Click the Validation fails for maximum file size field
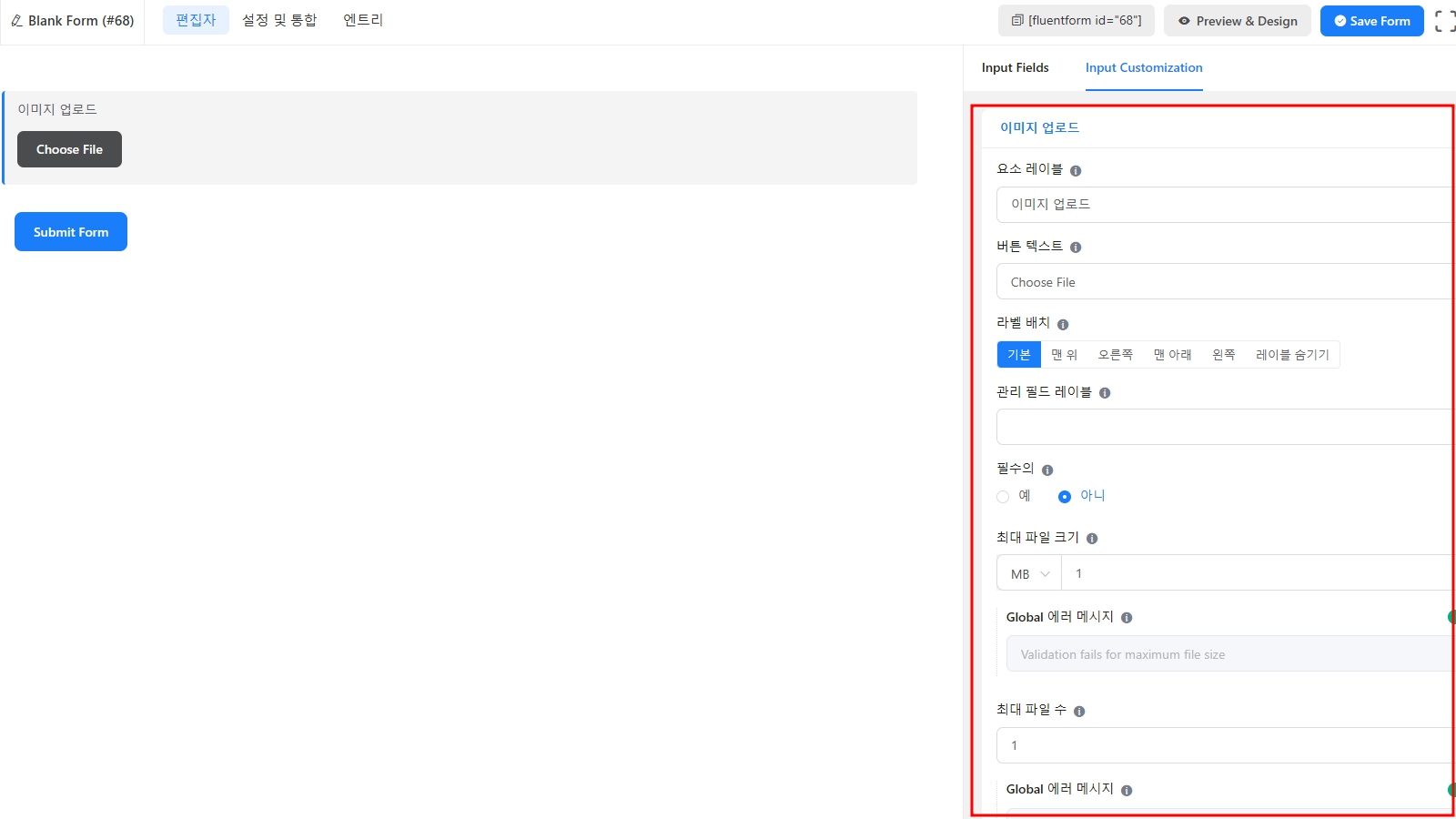 point(1229,654)
